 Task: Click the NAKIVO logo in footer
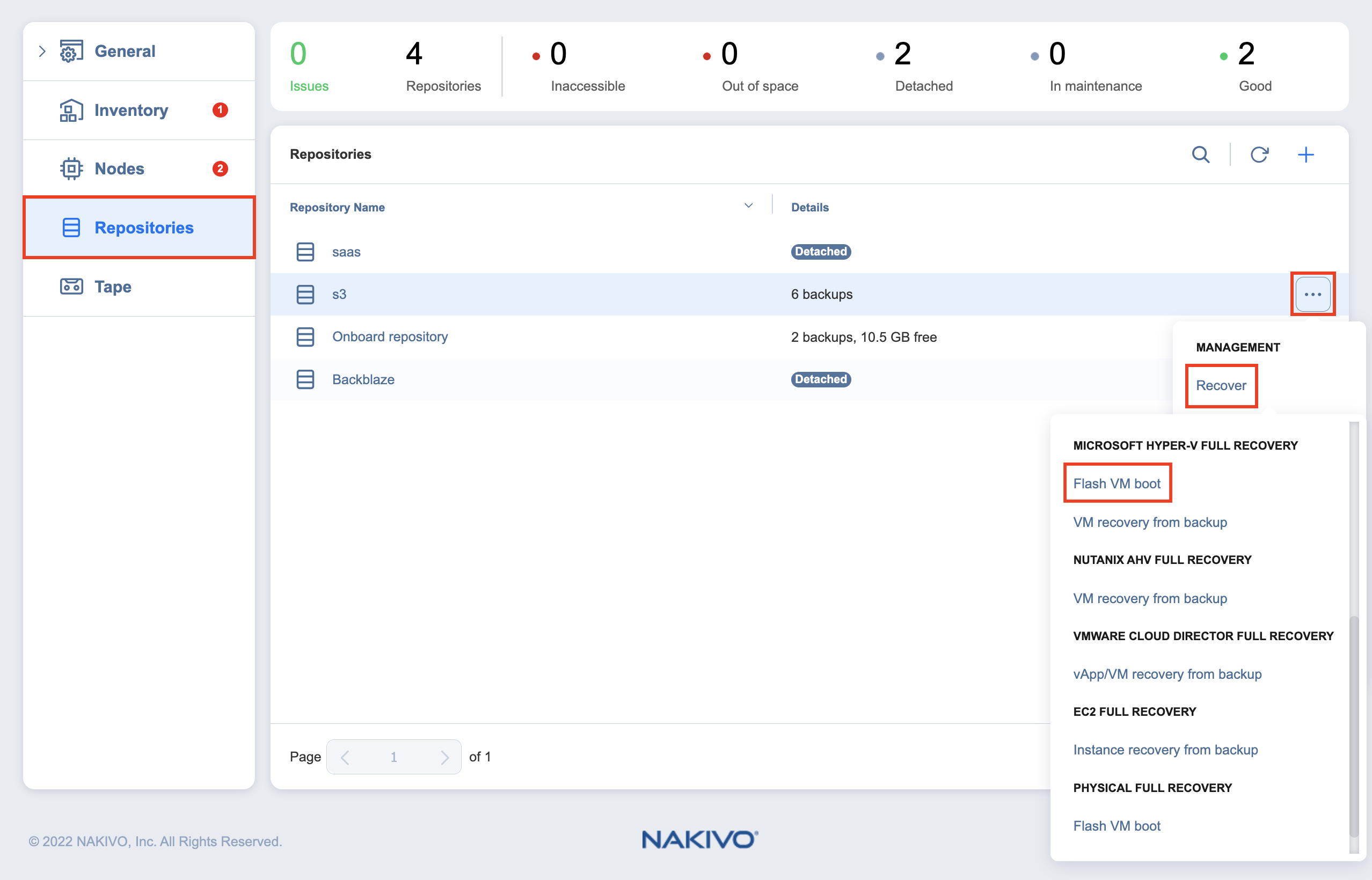700,839
